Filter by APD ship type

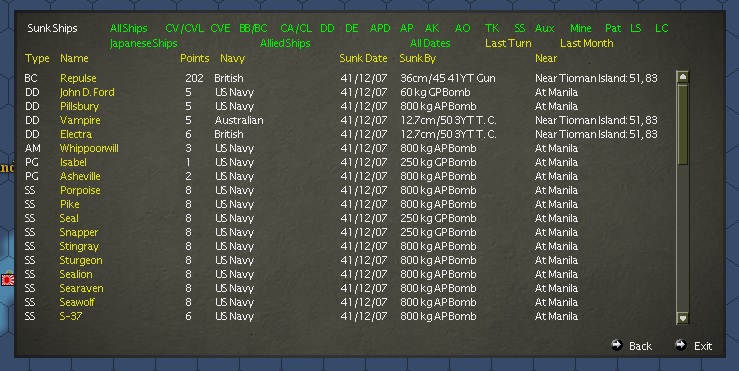[380, 28]
